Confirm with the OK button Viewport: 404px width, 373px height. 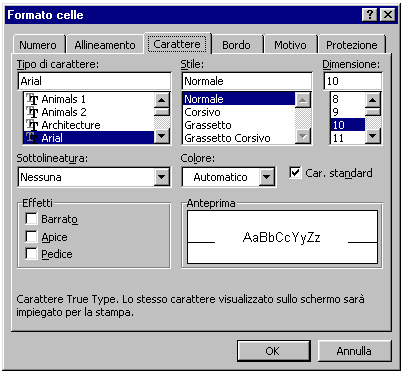273,351
